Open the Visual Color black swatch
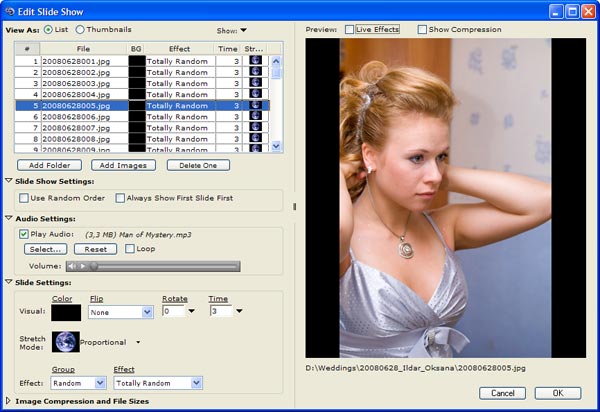Viewport: 600px width, 412px height. (x=66, y=313)
